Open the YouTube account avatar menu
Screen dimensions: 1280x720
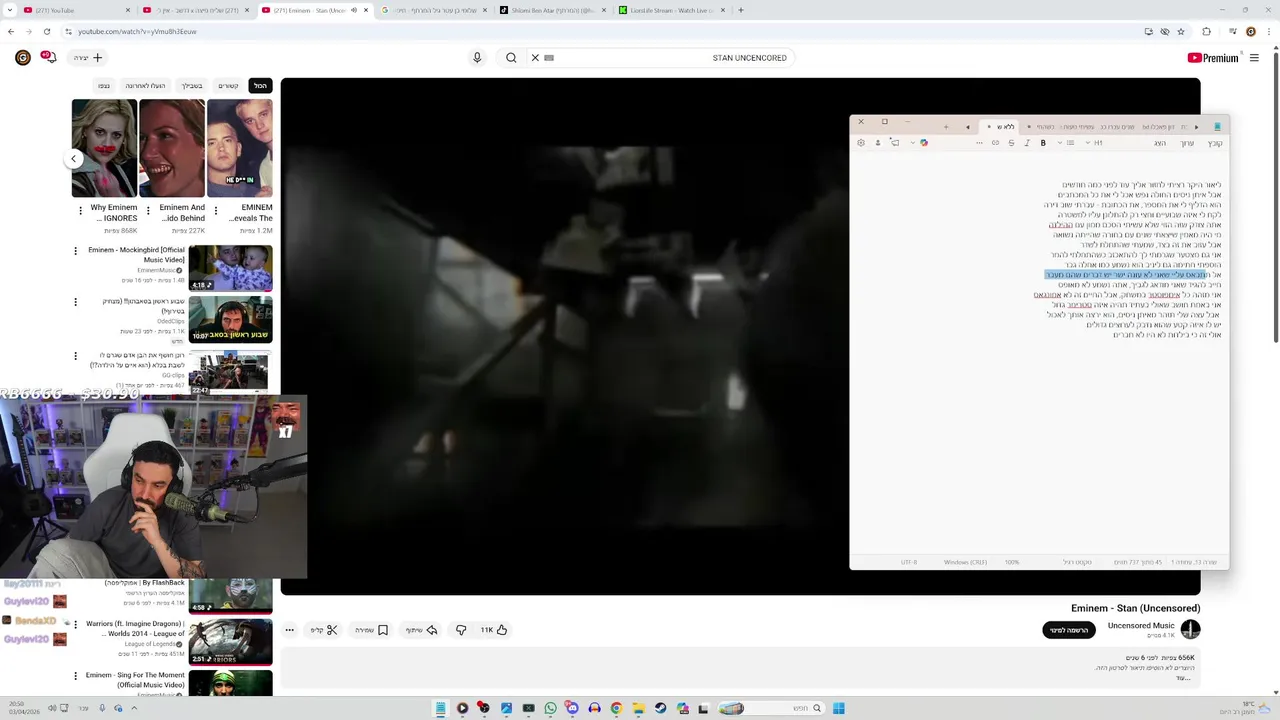[22, 58]
